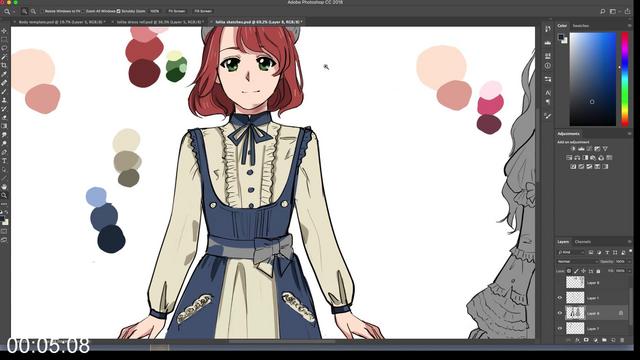Delete layer with trash icon

[622, 340]
